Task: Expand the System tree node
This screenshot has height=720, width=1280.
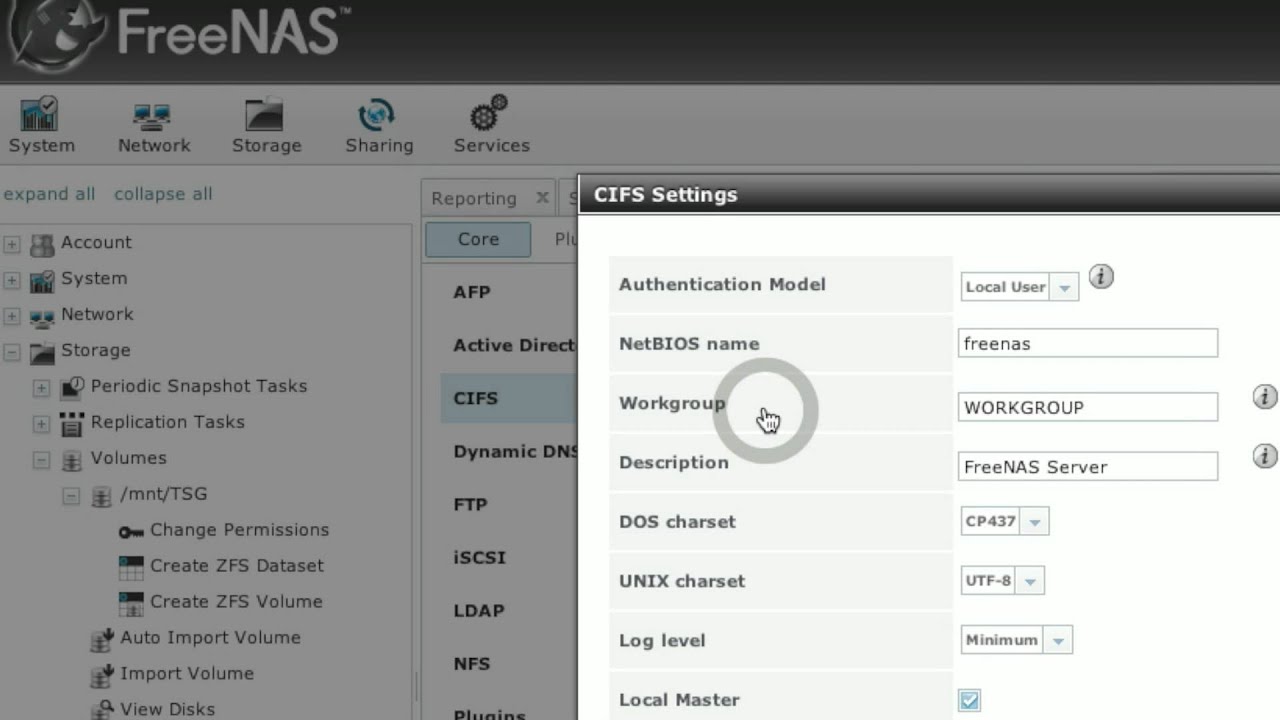Action: (x=12, y=280)
